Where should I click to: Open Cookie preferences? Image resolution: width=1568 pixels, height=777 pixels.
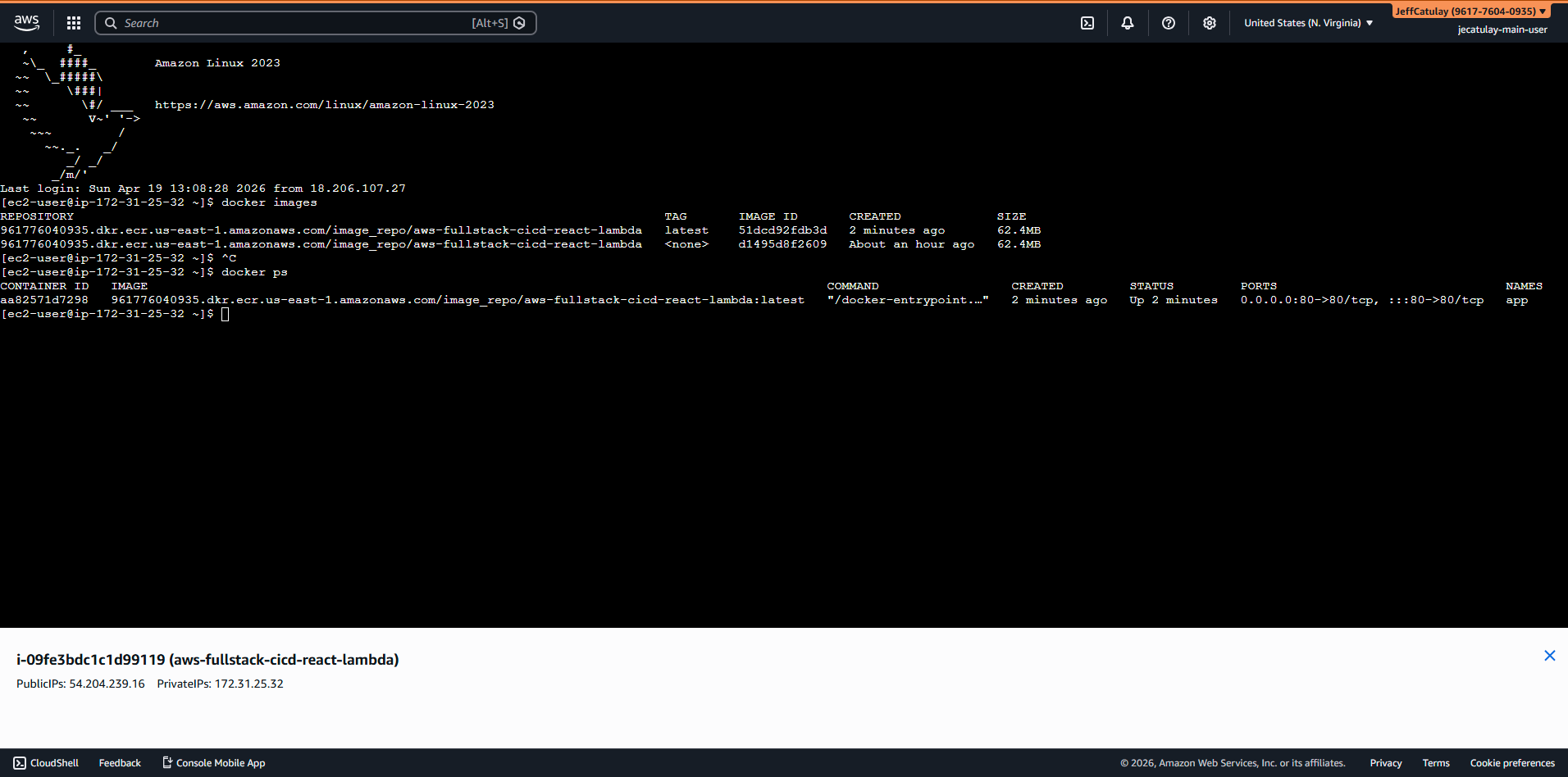tap(1512, 763)
